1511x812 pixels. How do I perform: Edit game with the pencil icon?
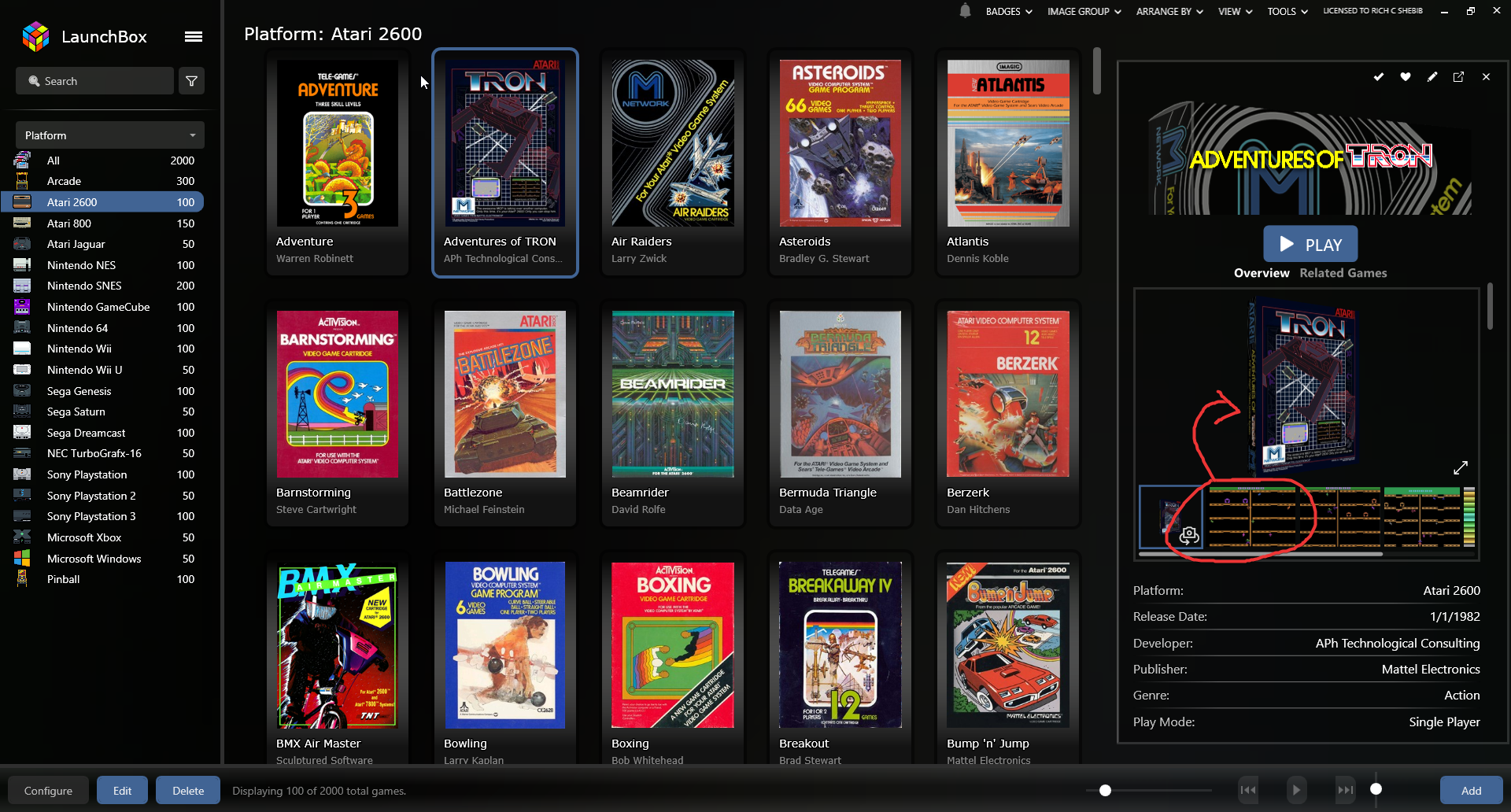click(x=1432, y=77)
